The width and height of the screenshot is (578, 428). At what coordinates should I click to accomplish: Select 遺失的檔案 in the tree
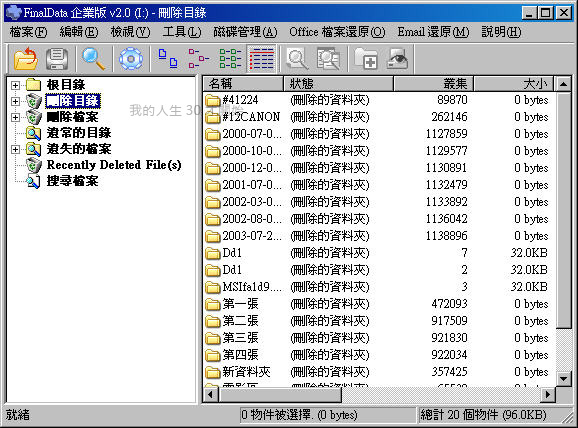79,149
